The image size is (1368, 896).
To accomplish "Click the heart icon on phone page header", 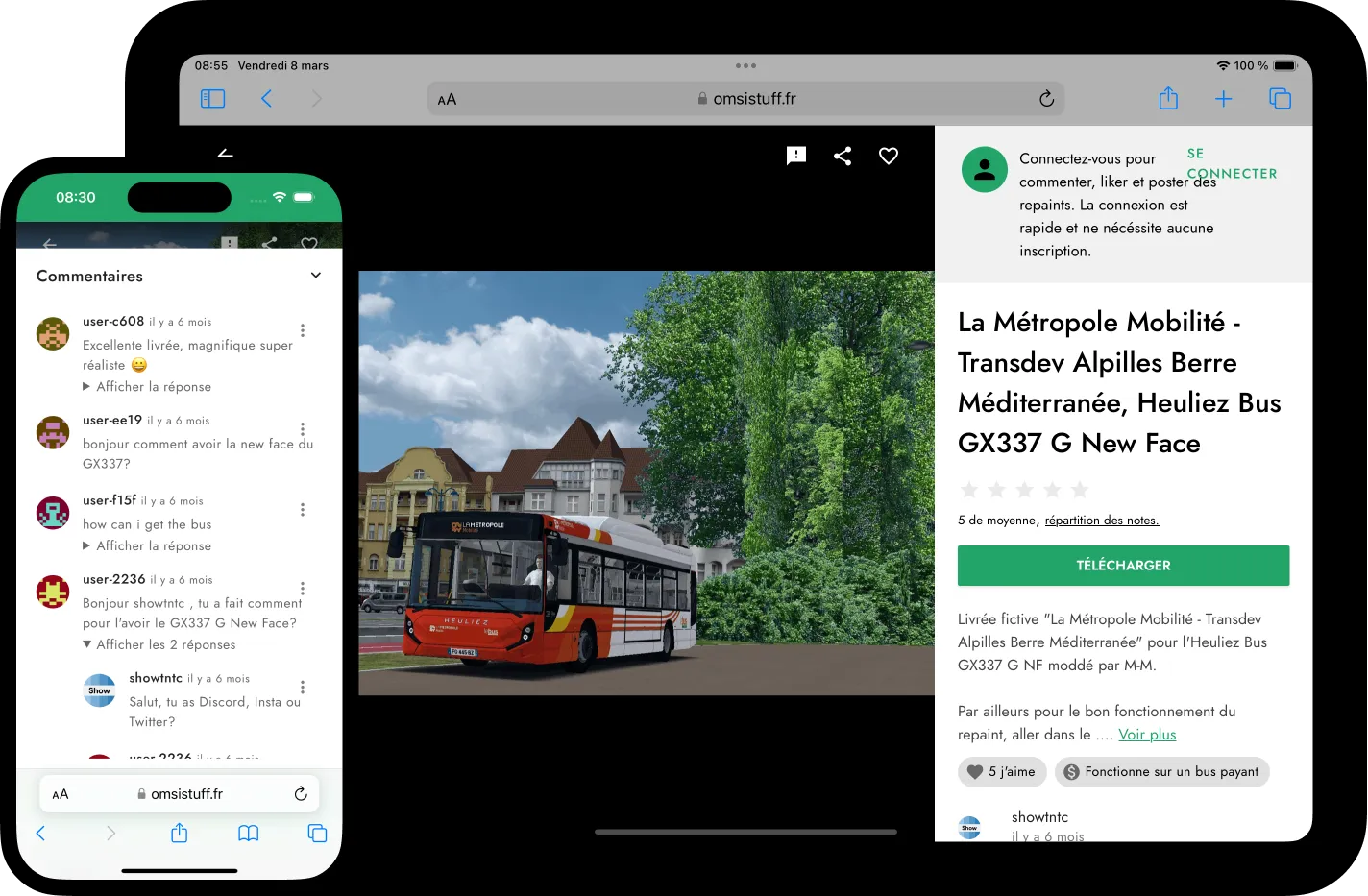I will 309,244.
